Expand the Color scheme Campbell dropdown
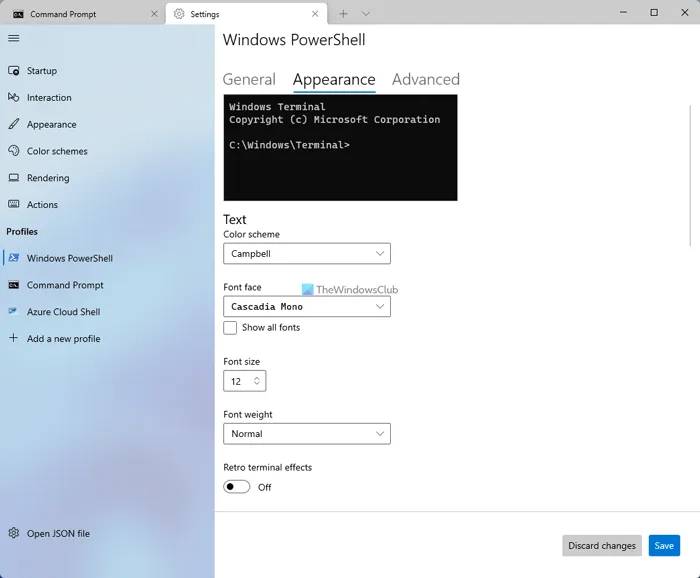Screen dimensions: 700x578 (307, 254)
